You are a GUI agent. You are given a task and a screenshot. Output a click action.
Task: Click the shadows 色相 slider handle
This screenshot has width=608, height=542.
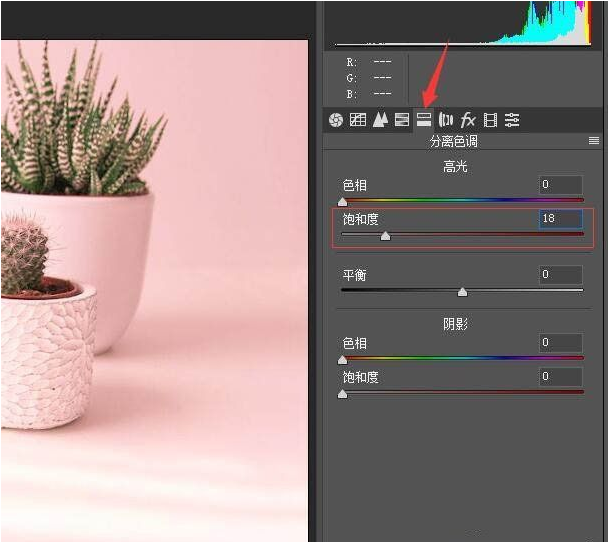tap(343, 360)
